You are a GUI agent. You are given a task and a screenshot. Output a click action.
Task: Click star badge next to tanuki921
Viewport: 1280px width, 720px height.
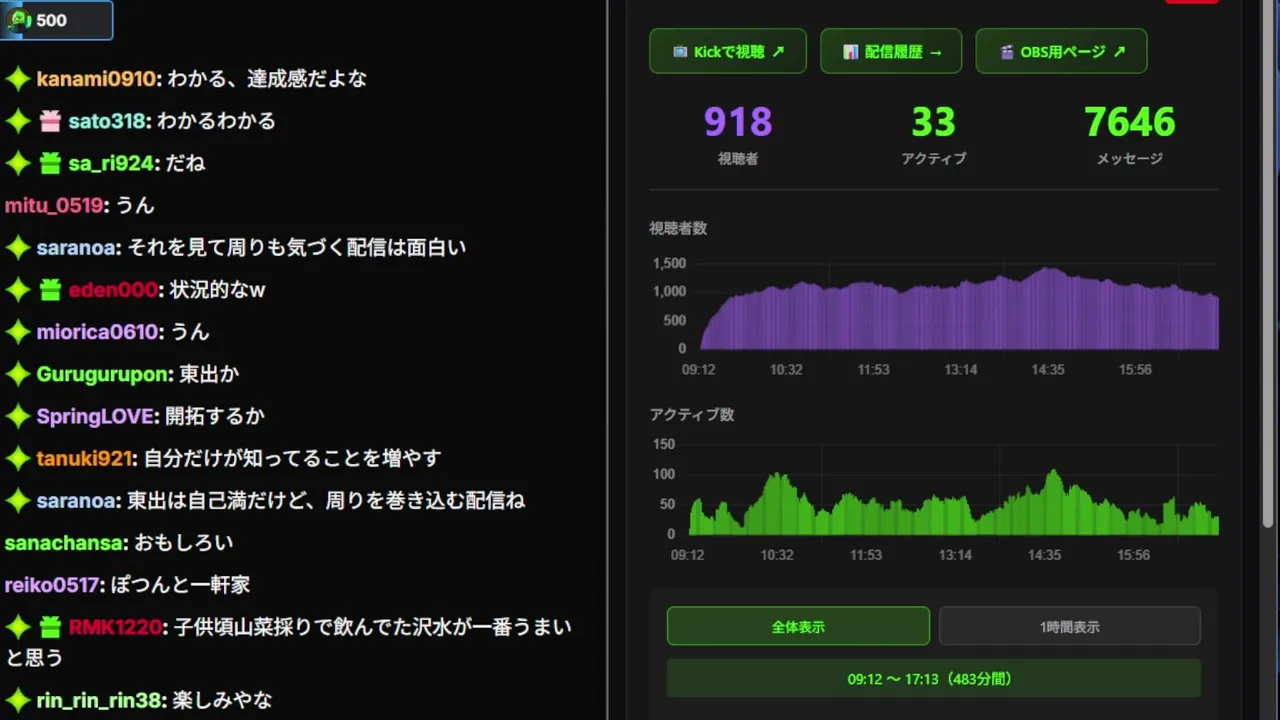click(18, 458)
